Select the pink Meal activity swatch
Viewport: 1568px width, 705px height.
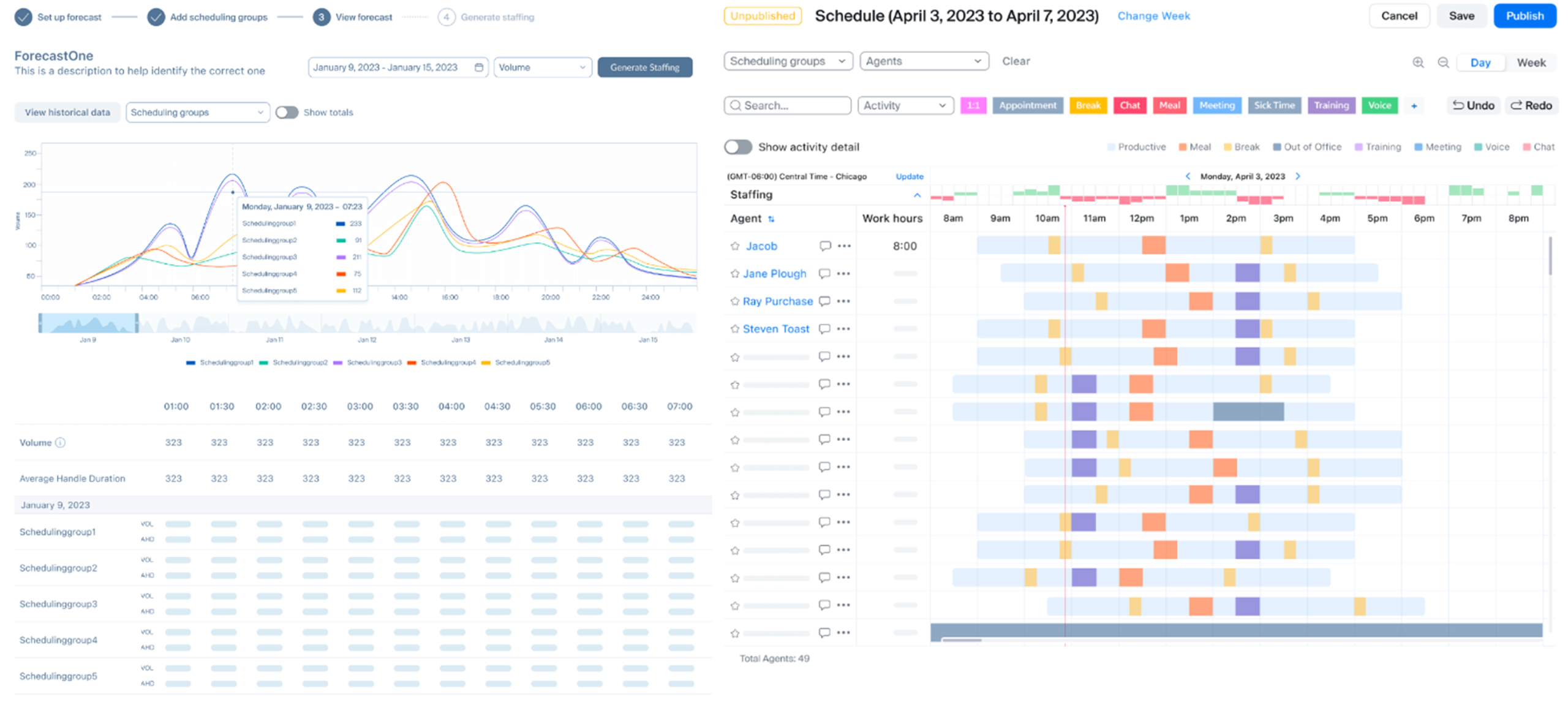point(1169,105)
